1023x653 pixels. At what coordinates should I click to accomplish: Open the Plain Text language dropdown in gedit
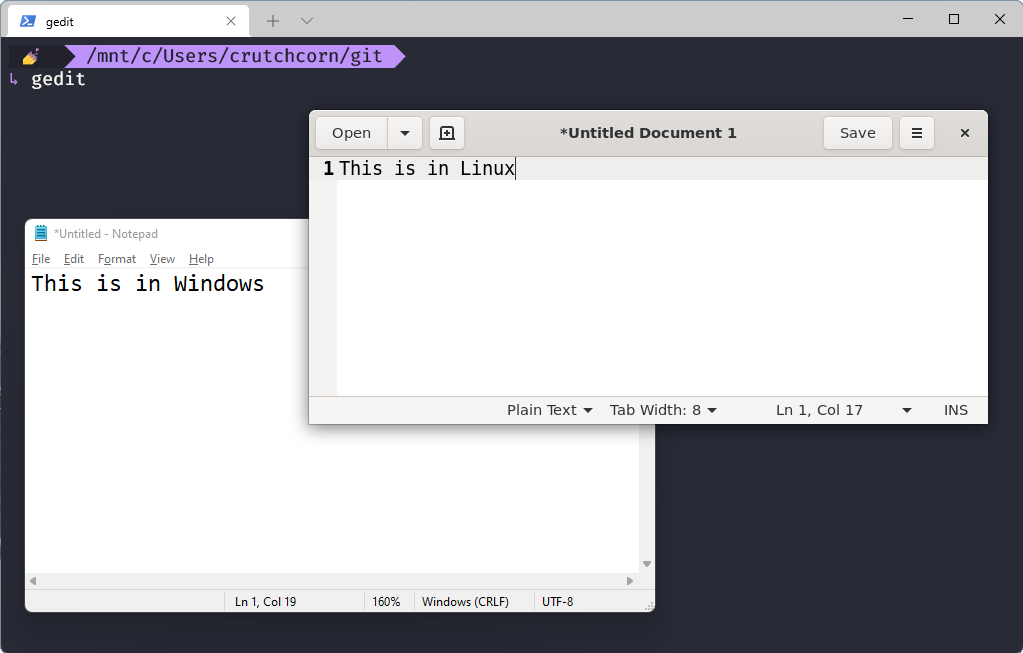coord(548,409)
